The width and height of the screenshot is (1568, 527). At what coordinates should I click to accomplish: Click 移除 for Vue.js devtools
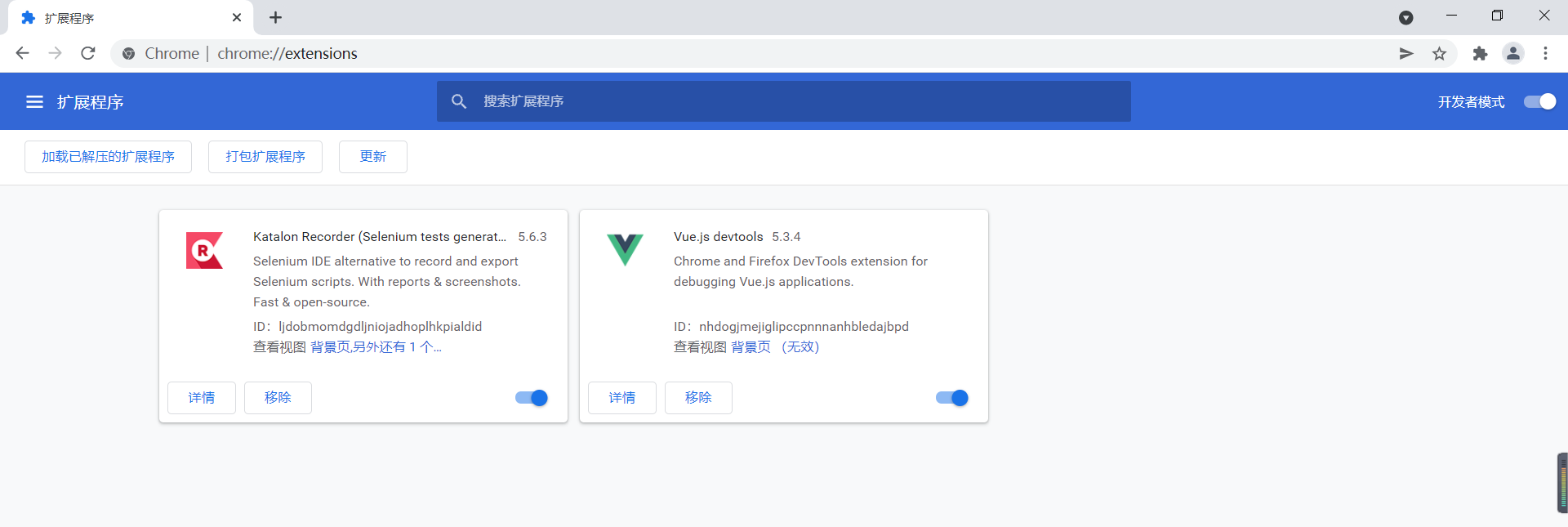(x=698, y=398)
